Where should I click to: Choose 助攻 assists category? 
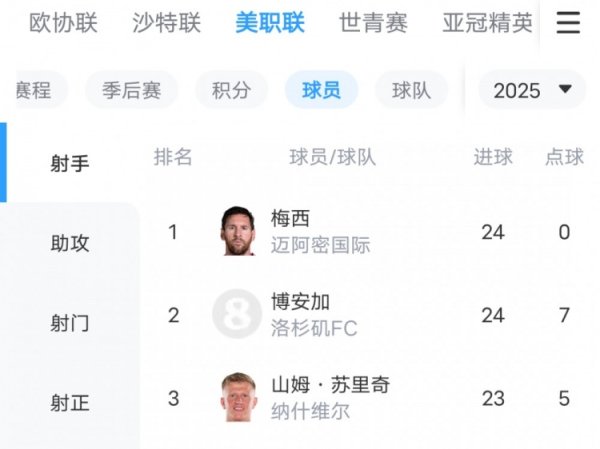click(70, 243)
